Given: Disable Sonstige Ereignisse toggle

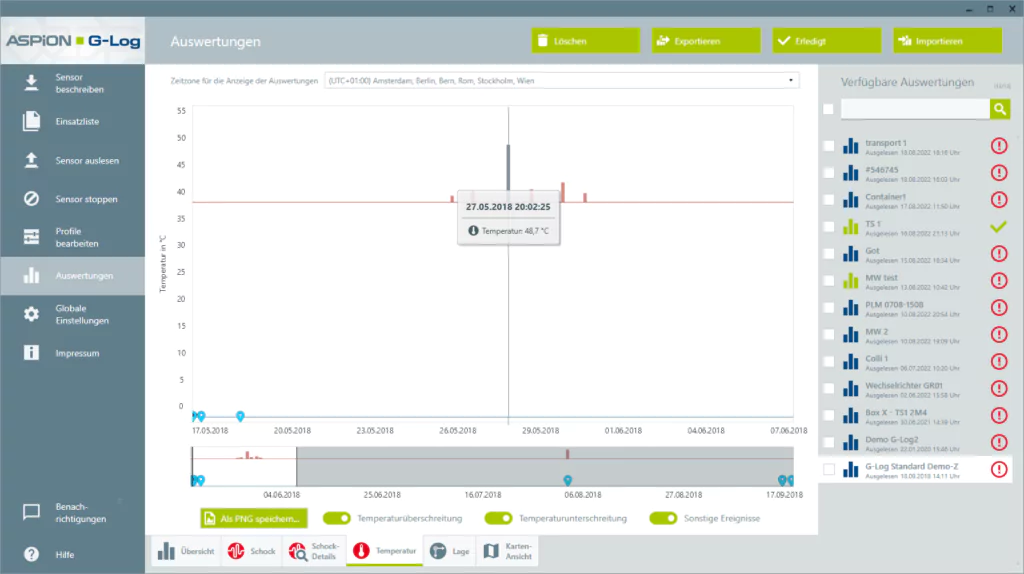Looking at the screenshot, I should (662, 518).
